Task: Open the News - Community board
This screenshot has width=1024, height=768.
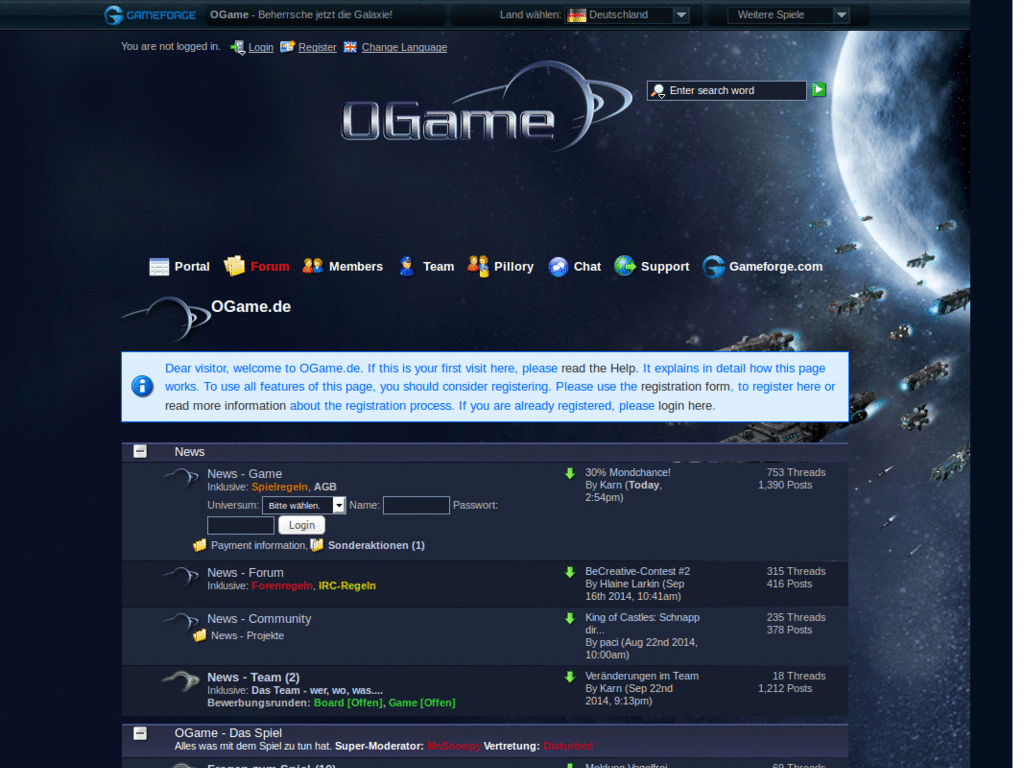Action: coord(259,618)
